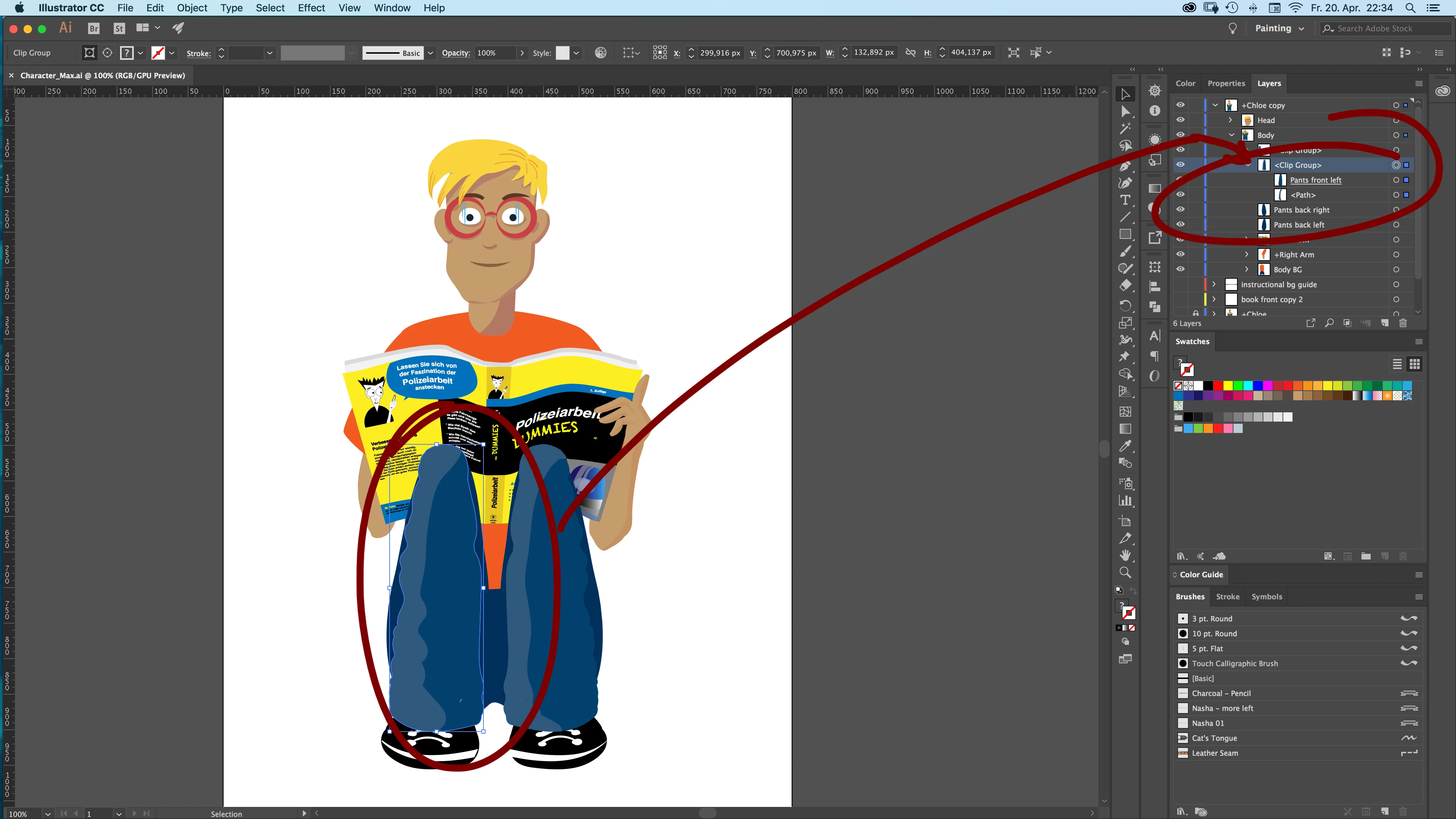Hide the Path item
The height and width of the screenshot is (819, 1456).
tap(1180, 194)
